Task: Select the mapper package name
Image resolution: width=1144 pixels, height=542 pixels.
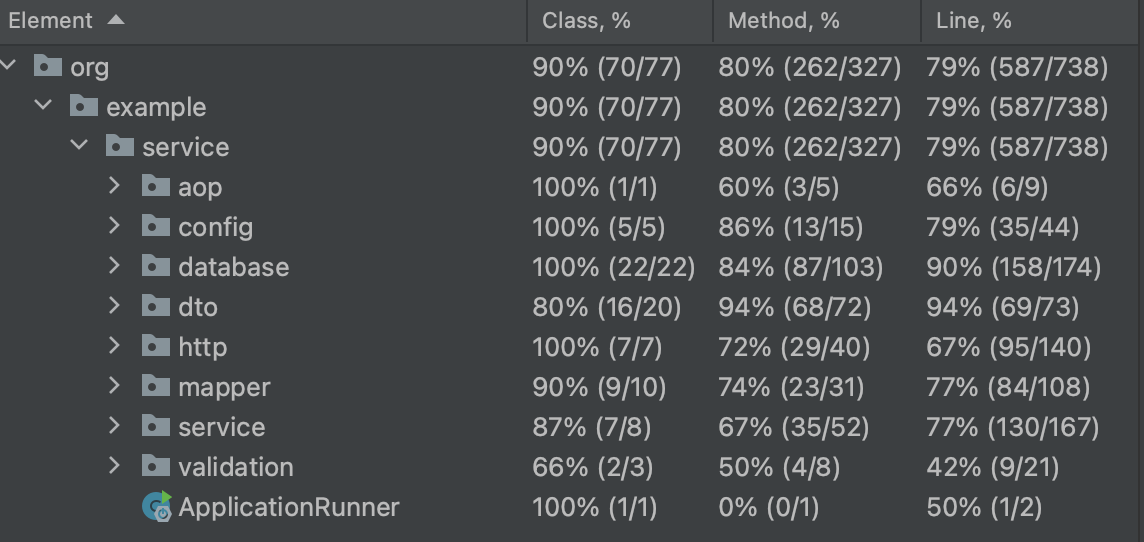Action: point(224,386)
